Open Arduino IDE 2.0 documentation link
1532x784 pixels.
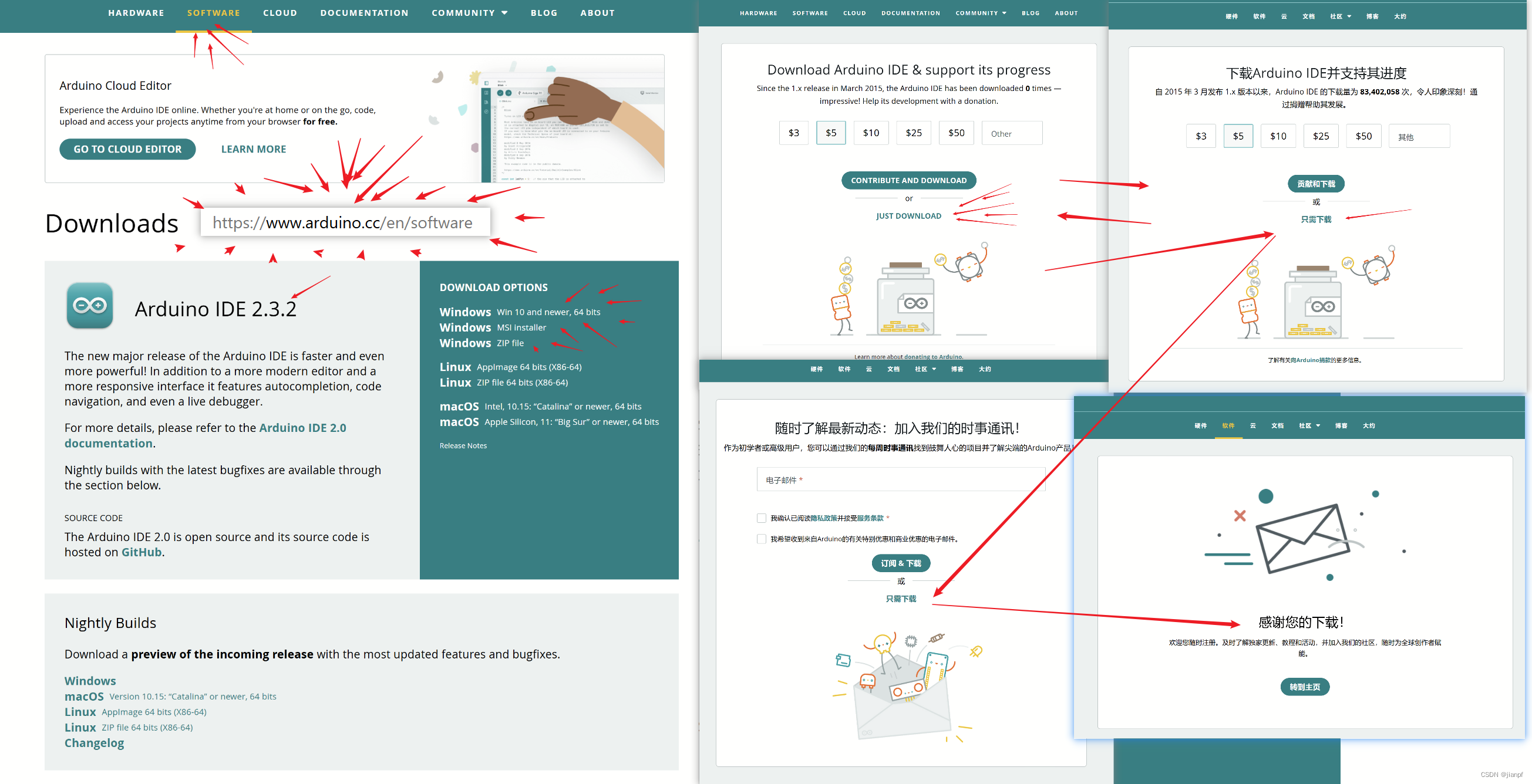pyautogui.click(x=205, y=435)
